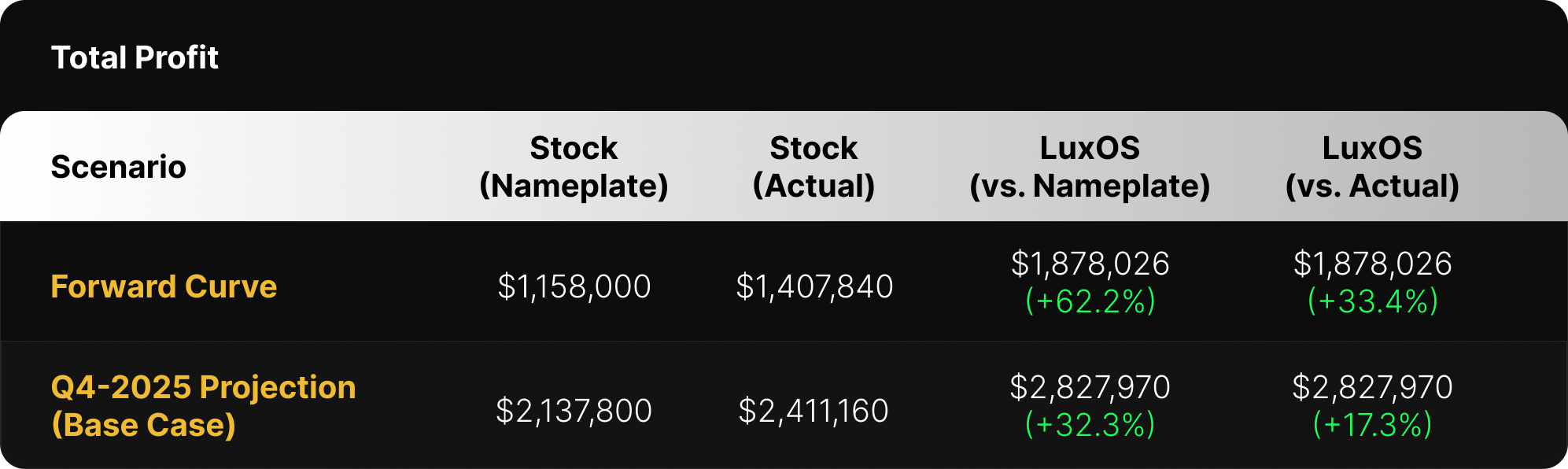Click the Total Profit table title

point(135,57)
